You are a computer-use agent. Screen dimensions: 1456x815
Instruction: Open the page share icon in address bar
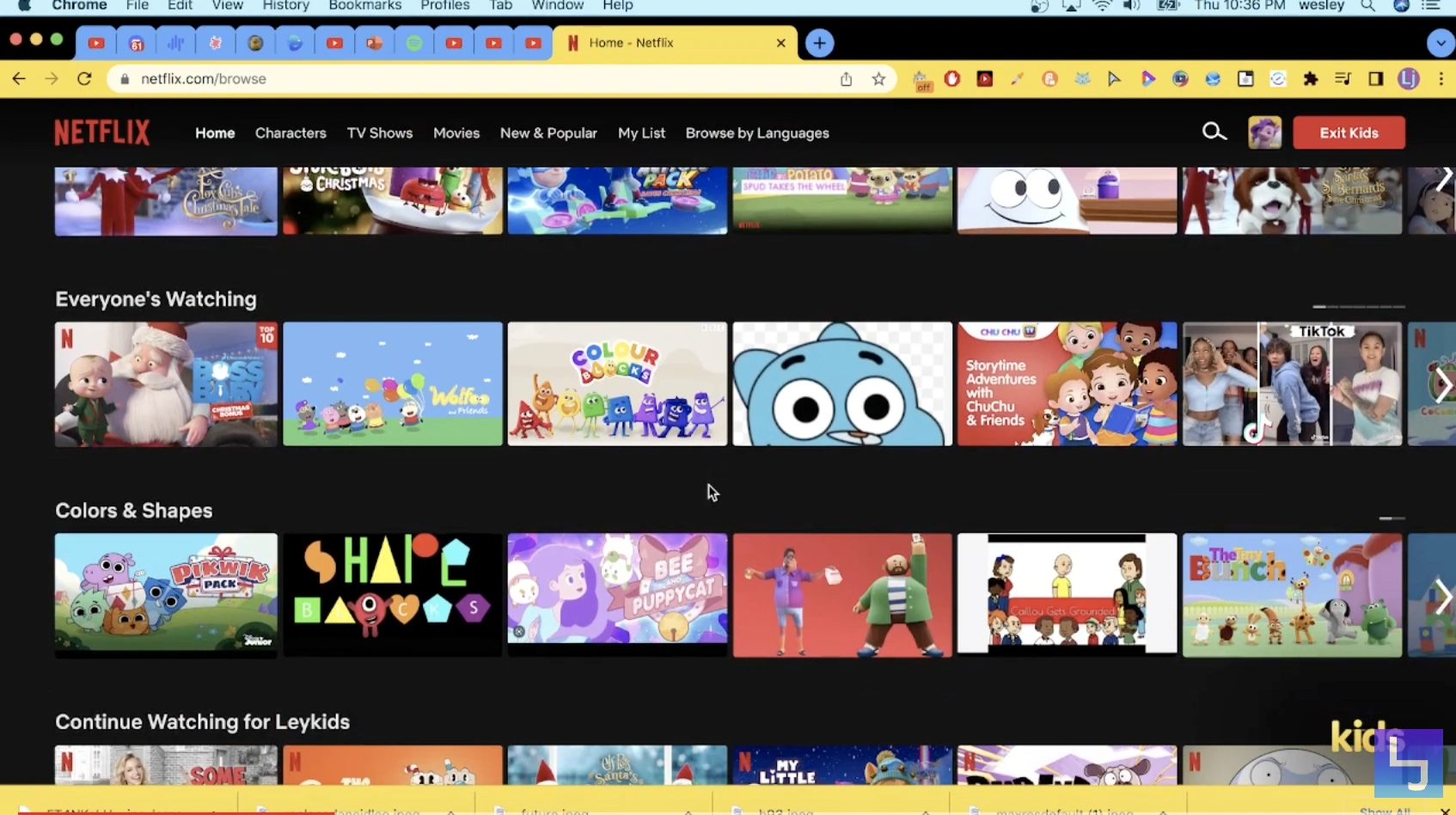[846, 78]
